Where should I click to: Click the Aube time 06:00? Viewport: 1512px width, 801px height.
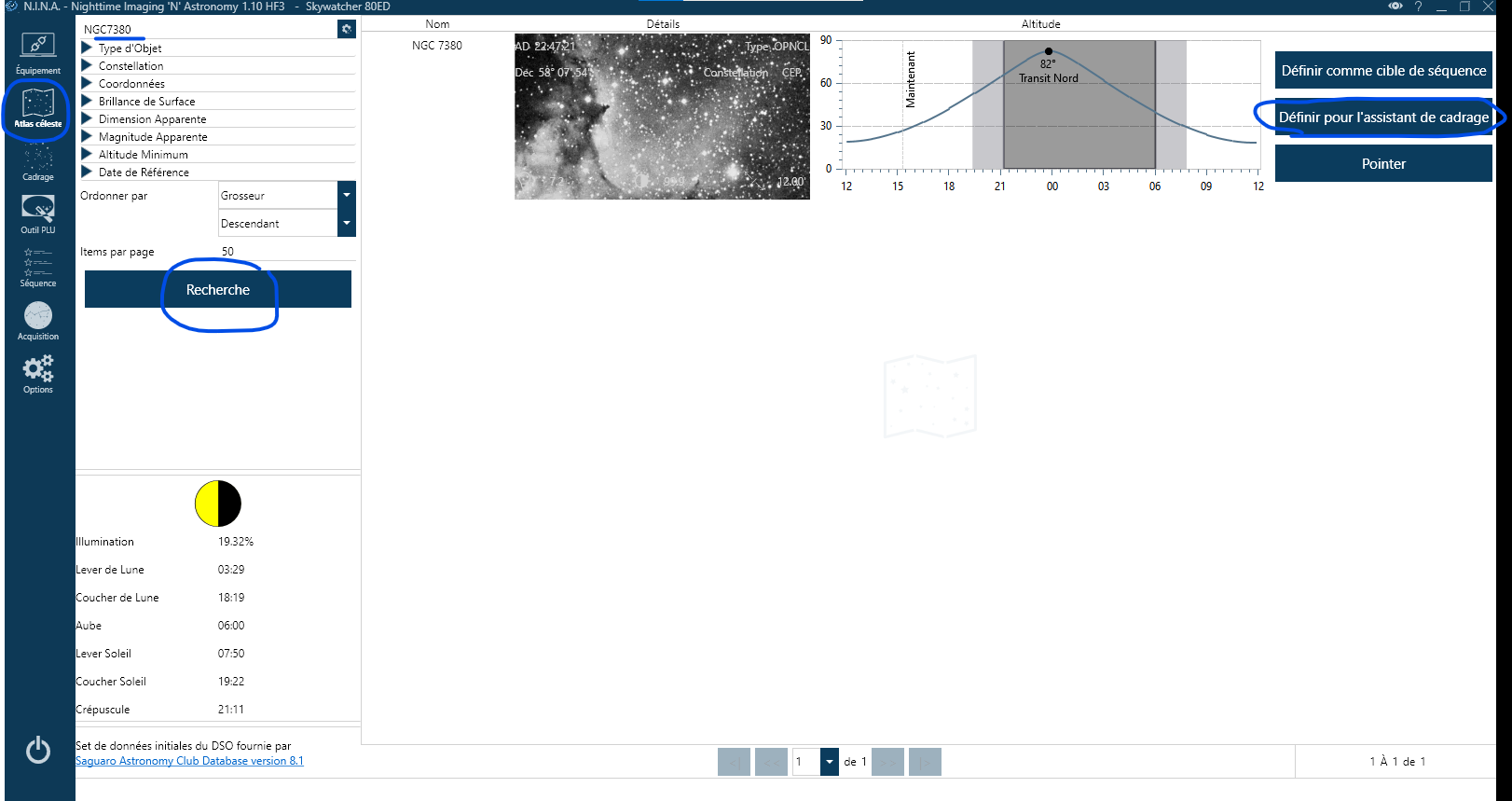coord(231,626)
